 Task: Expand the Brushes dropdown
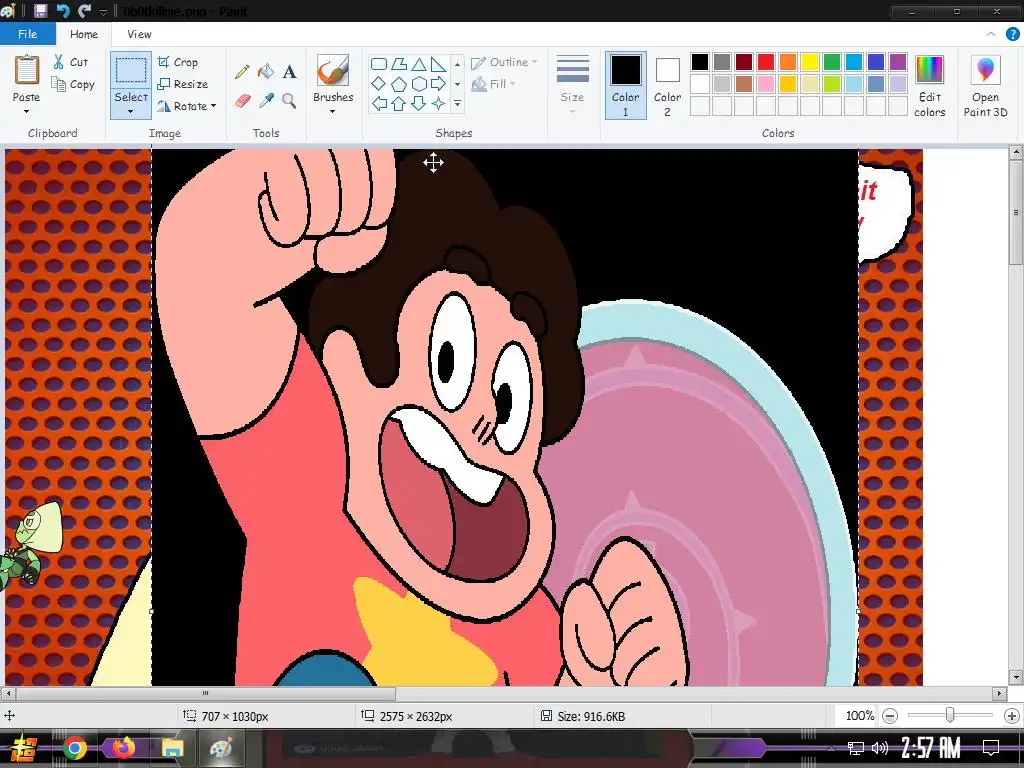[x=333, y=111]
